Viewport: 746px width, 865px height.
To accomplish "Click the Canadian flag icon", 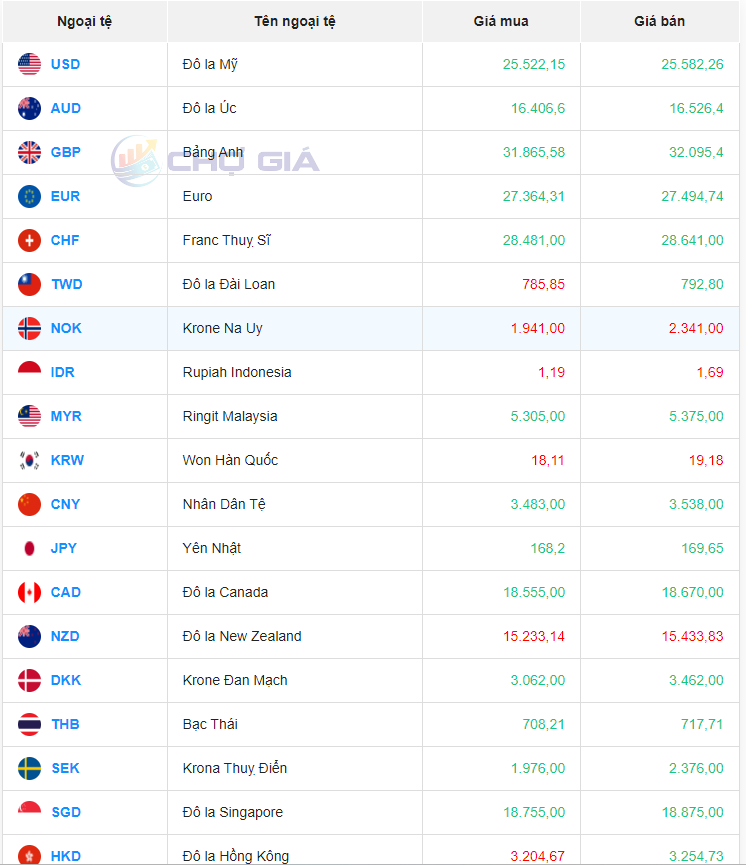I will pyautogui.click(x=29, y=592).
